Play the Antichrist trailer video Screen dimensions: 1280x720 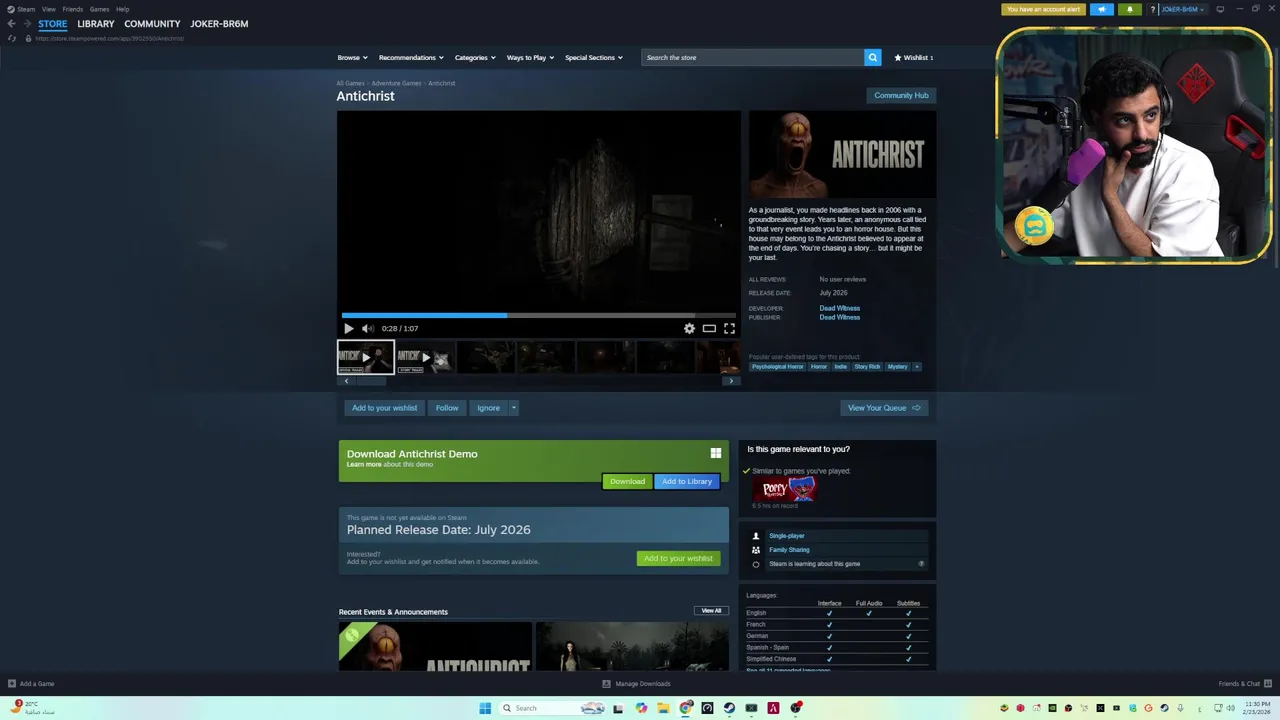pyautogui.click(x=348, y=328)
